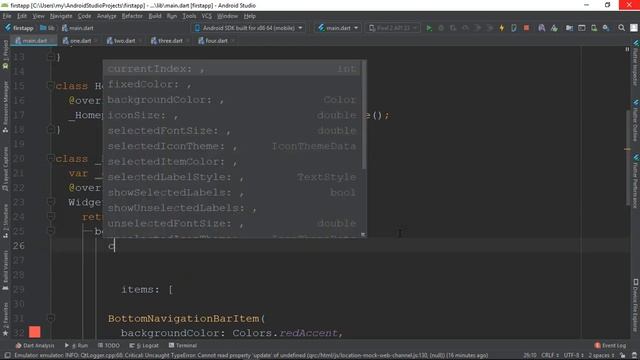This screenshot has height=360, width=640.
Task: Run the app with the green play button
Action: point(429,28)
